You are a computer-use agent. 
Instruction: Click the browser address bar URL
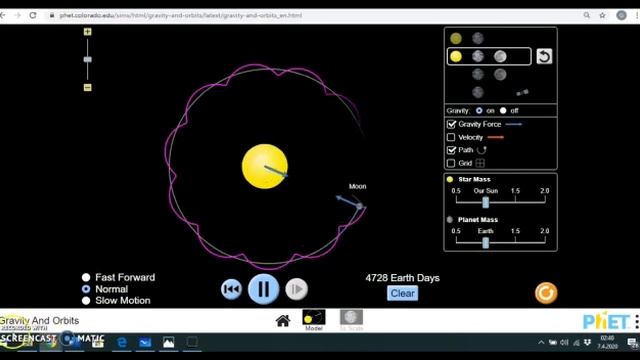180,15
